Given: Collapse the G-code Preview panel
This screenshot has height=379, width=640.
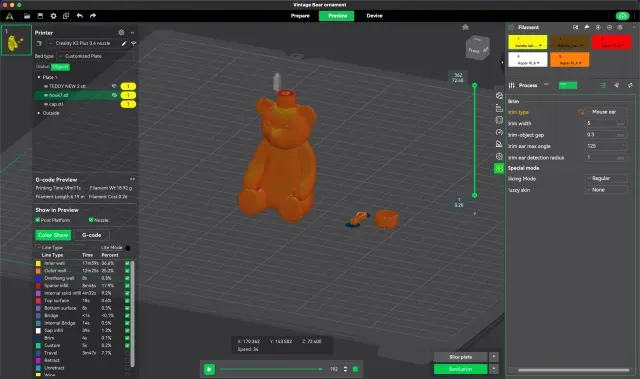Looking at the screenshot, I should (132, 179).
